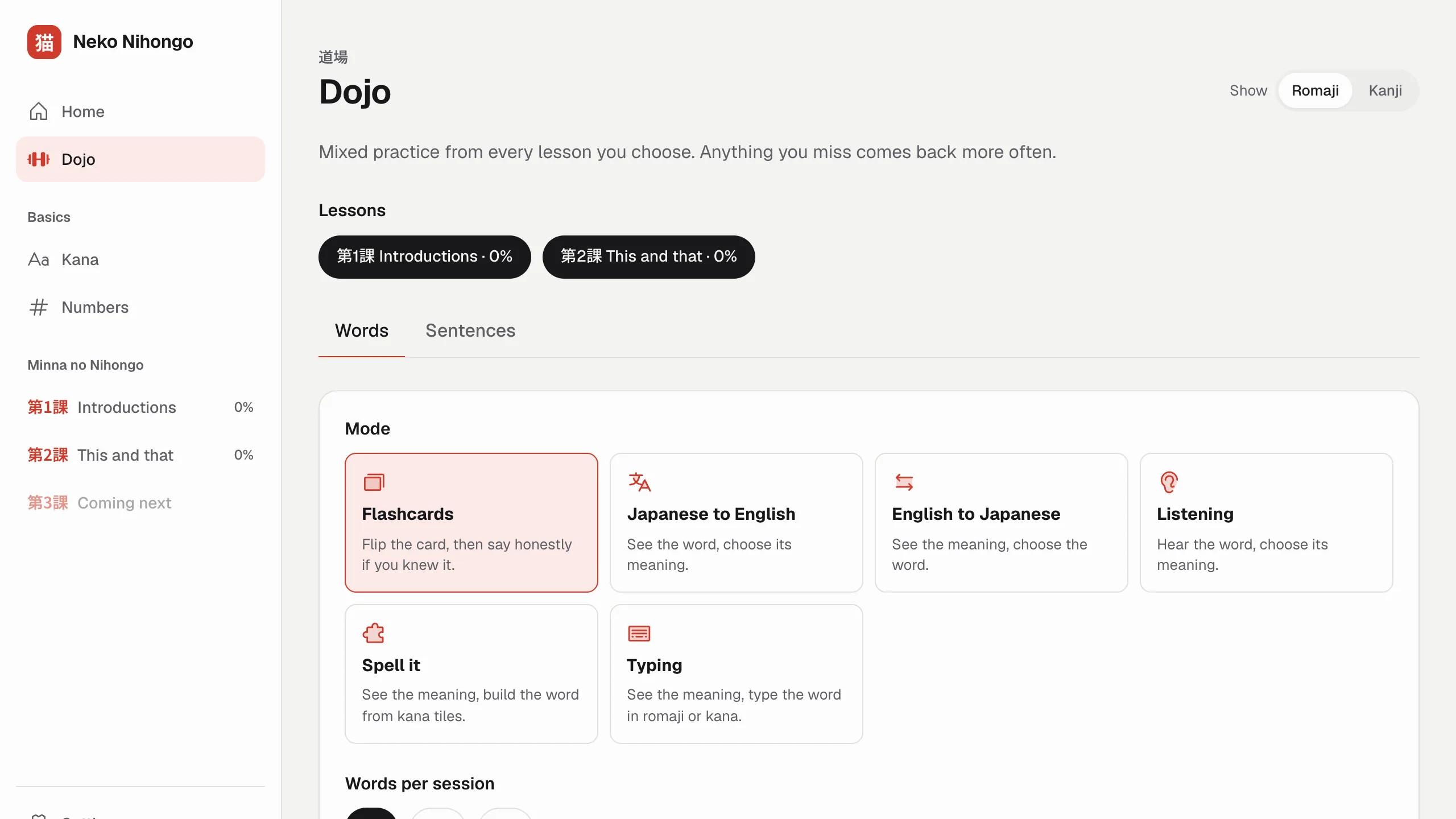
Task: Switch to the Sentences tab
Action: pyautogui.click(x=470, y=330)
